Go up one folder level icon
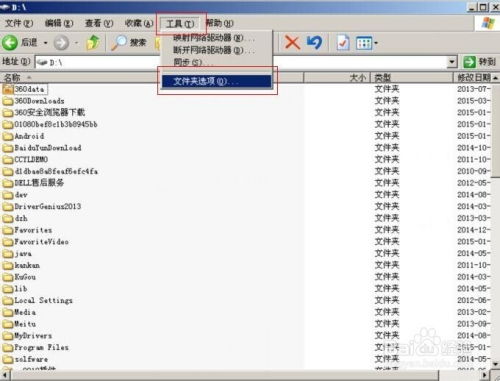 coord(93,42)
